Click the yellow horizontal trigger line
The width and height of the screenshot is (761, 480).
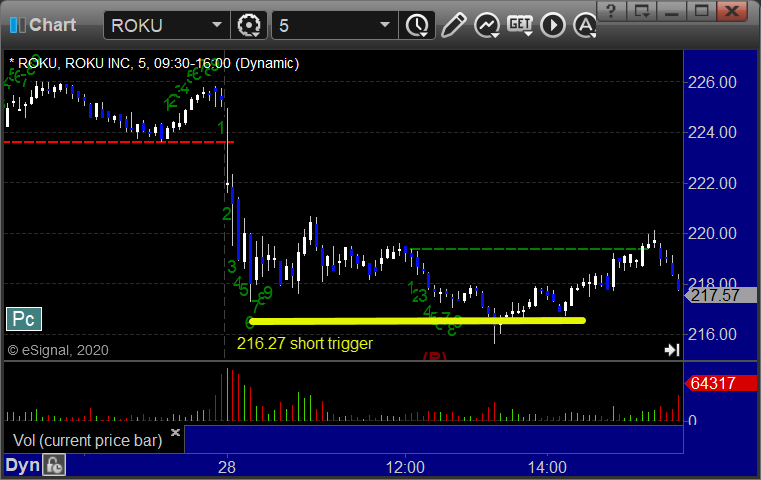click(417, 321)
